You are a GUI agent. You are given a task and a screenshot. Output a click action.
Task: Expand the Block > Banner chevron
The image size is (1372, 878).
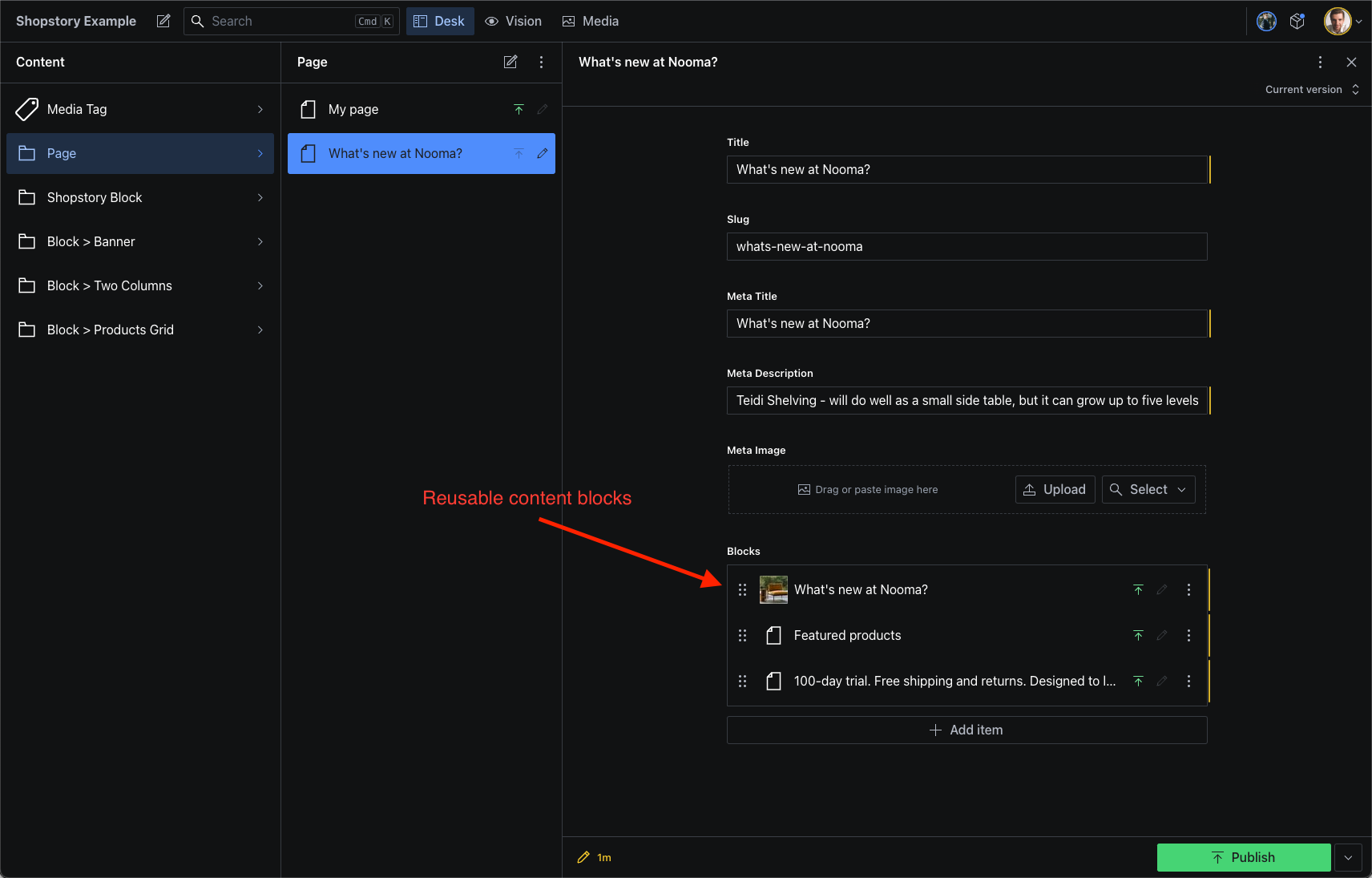pyautogui.click(x=260, y=241)
